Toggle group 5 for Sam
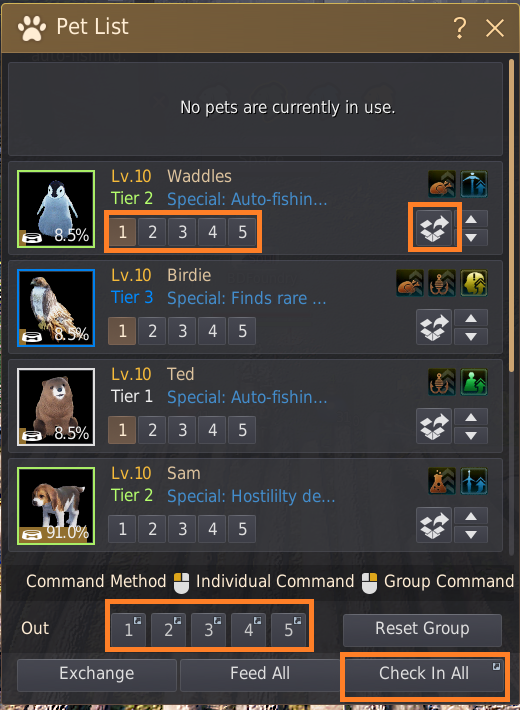Viewport: 520px width, 710px height. (x=242, y=529)
